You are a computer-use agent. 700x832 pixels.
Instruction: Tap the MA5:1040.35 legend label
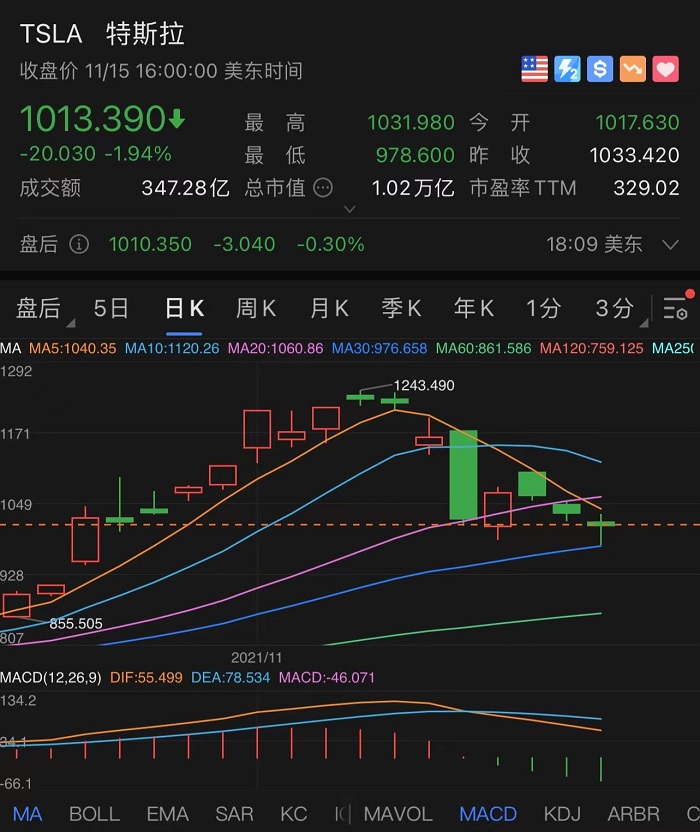click(x=72, y=349)
